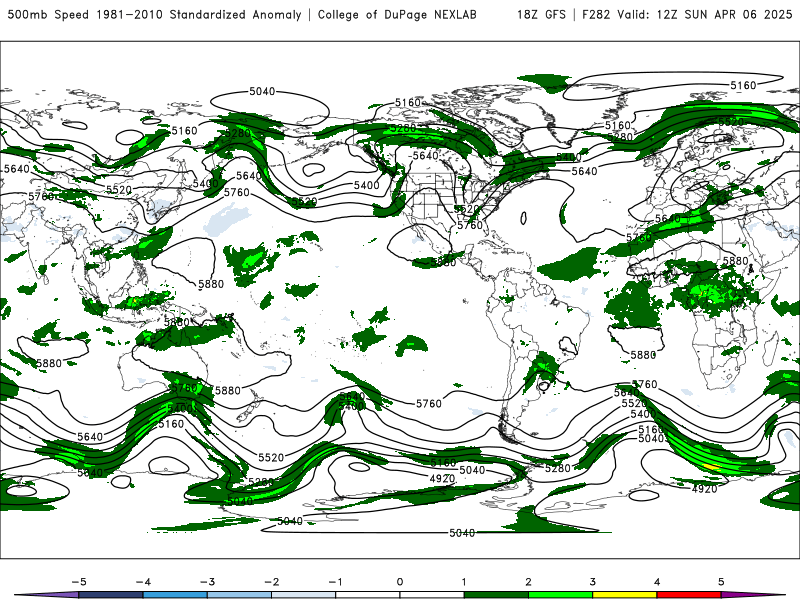Click the yellow 3-to-4 legend segment
The width and height of the screenshot is (800, 600).
click(x=624, y=595)
